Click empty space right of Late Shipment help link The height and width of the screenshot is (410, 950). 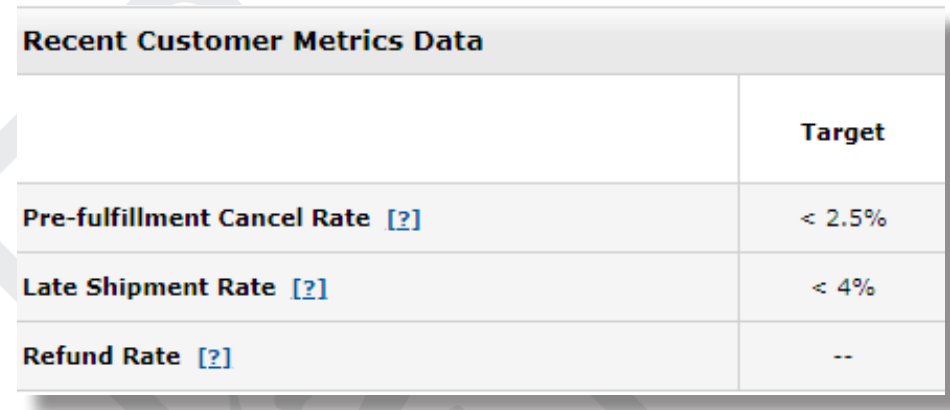(x=533, y=287)
